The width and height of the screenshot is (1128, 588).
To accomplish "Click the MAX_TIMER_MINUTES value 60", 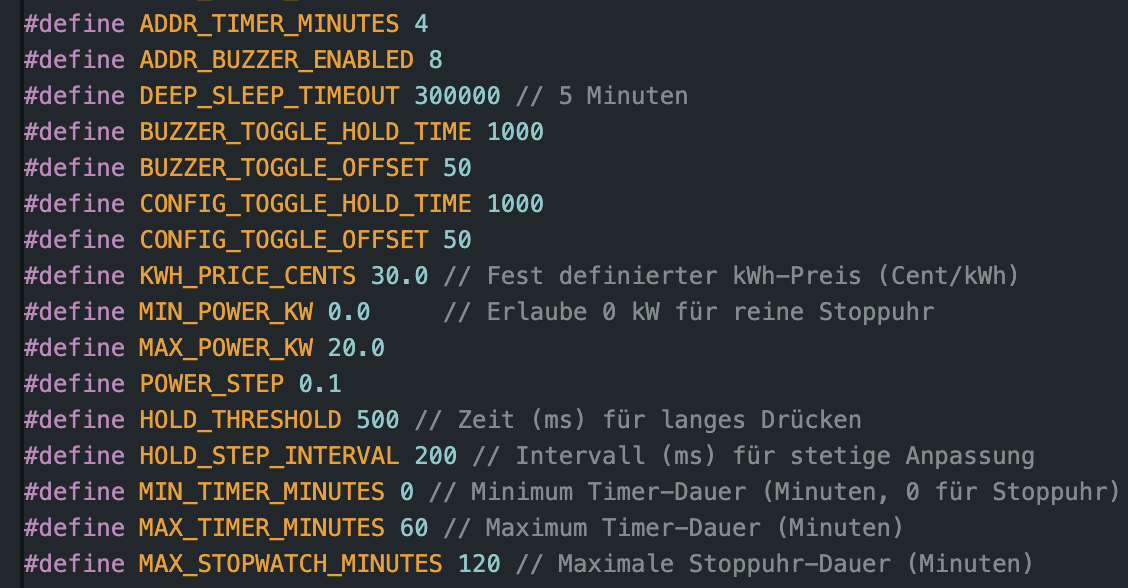I will tap(414, 528).
